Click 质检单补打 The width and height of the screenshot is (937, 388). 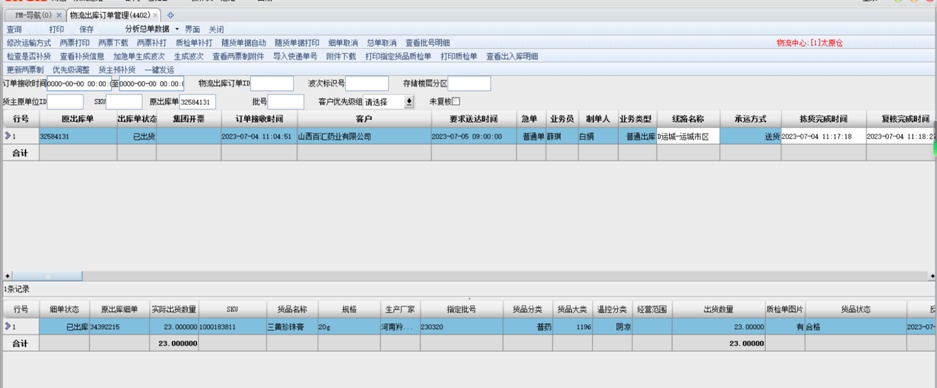(194, 43)
